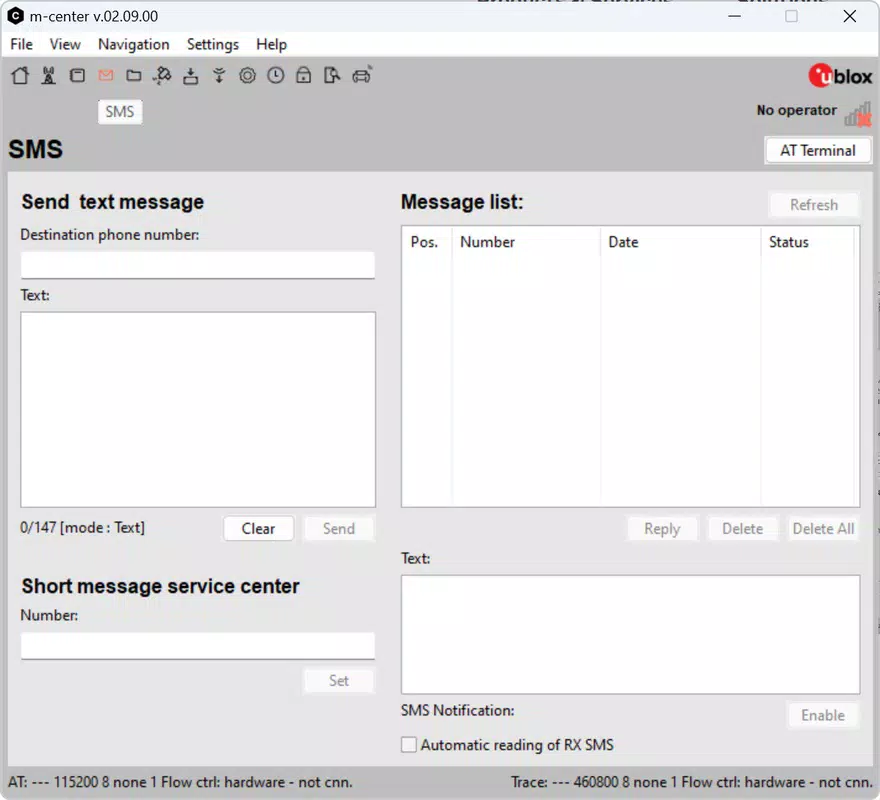Screen dimensions: 880x800
Task: Open the Settings menu
Action: [x=213, y=44]
